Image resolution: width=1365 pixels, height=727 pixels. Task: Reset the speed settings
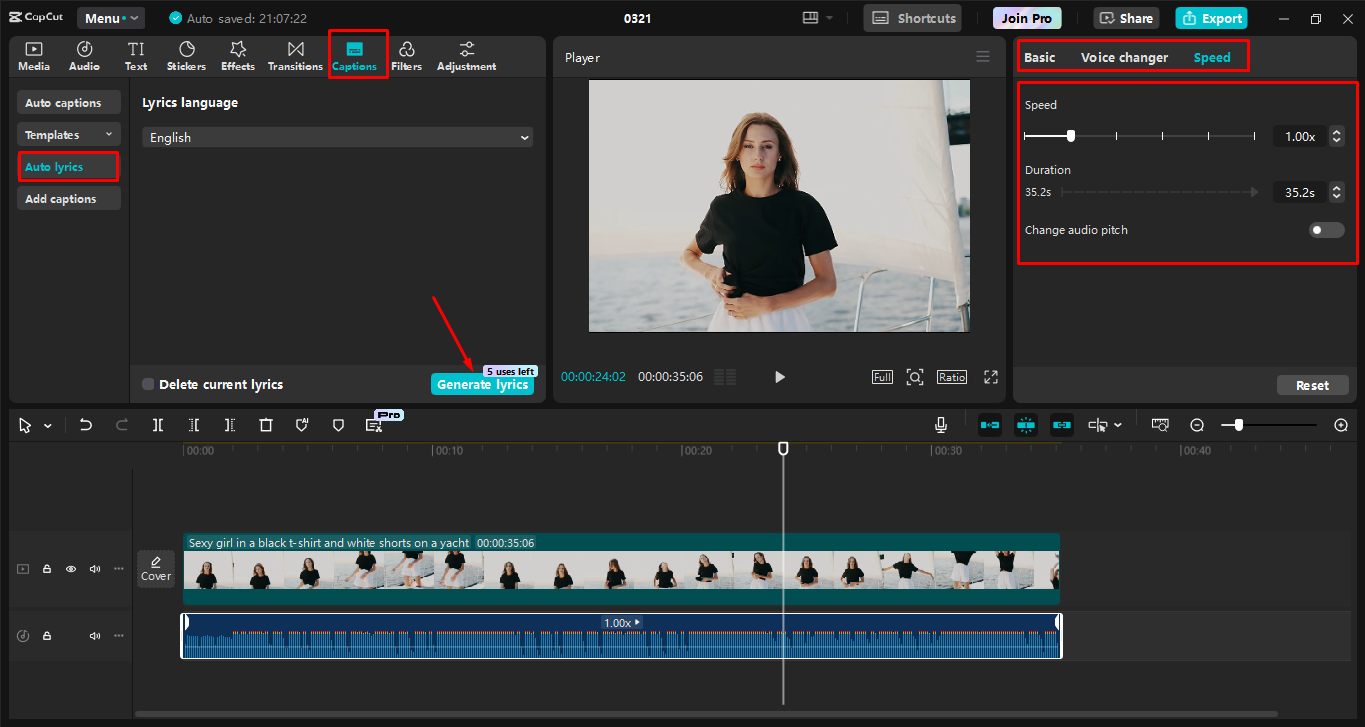[x=1312, y=384]
